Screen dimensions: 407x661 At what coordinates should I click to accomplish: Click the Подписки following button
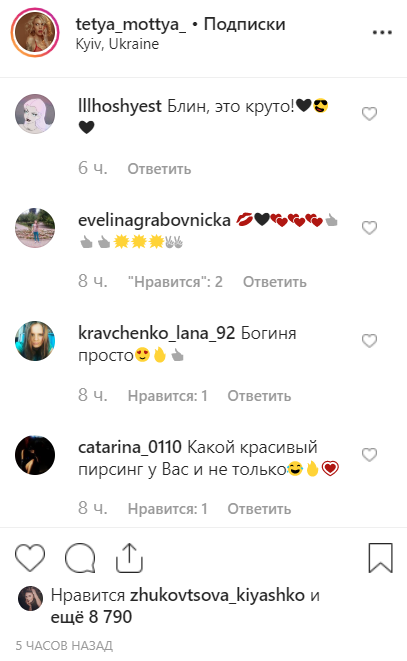point(245,24)
